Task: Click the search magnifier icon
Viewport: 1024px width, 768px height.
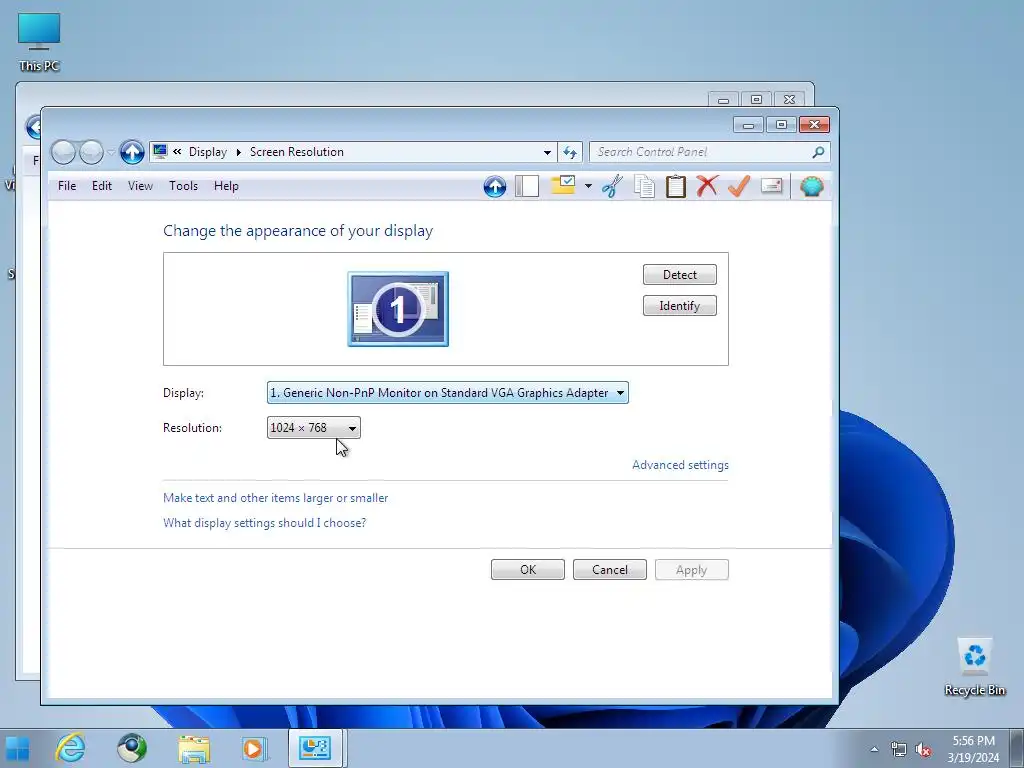Action: coord(818,152)
